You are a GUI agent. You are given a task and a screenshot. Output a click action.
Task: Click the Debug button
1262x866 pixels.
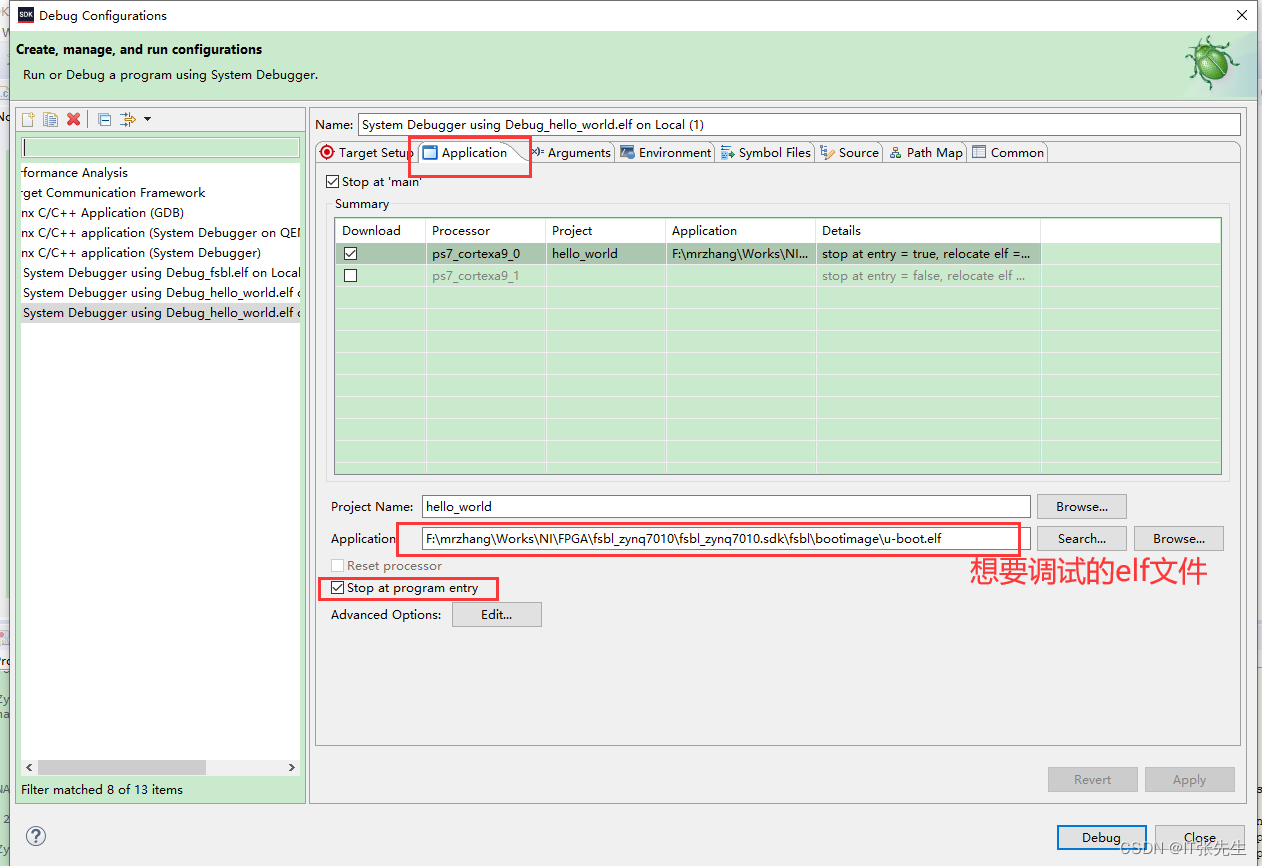1101,838
